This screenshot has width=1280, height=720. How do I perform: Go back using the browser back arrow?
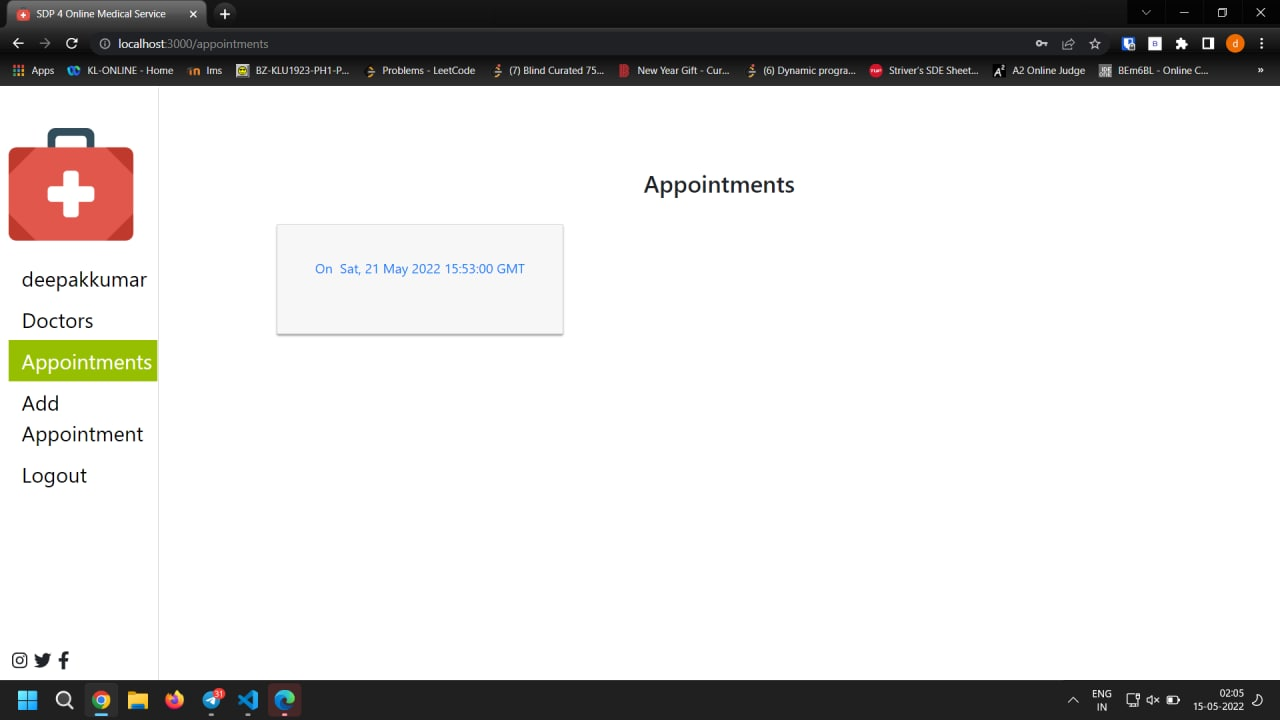(x=18, y=44)
